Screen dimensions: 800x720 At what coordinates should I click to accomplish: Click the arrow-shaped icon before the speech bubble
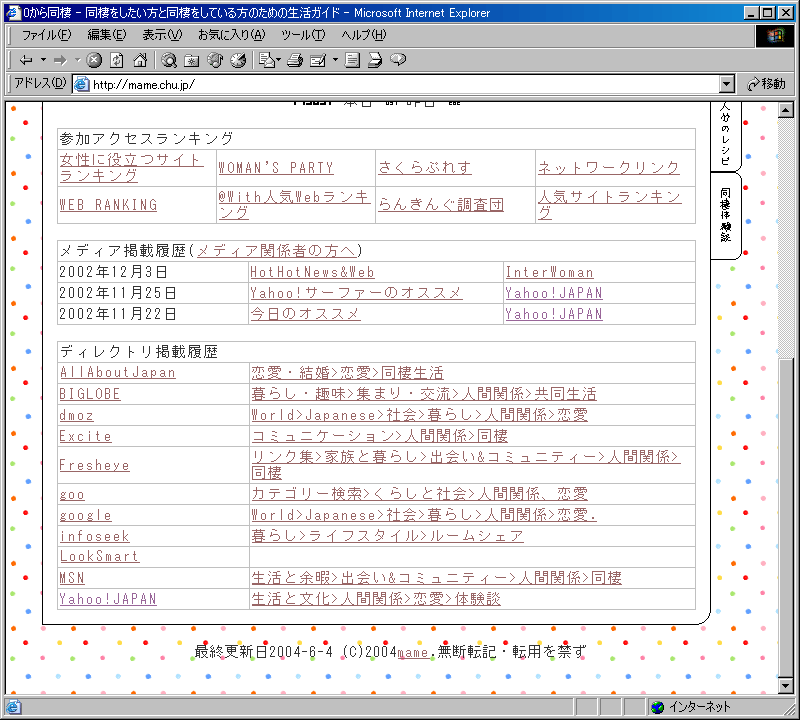tap(375, 60)
